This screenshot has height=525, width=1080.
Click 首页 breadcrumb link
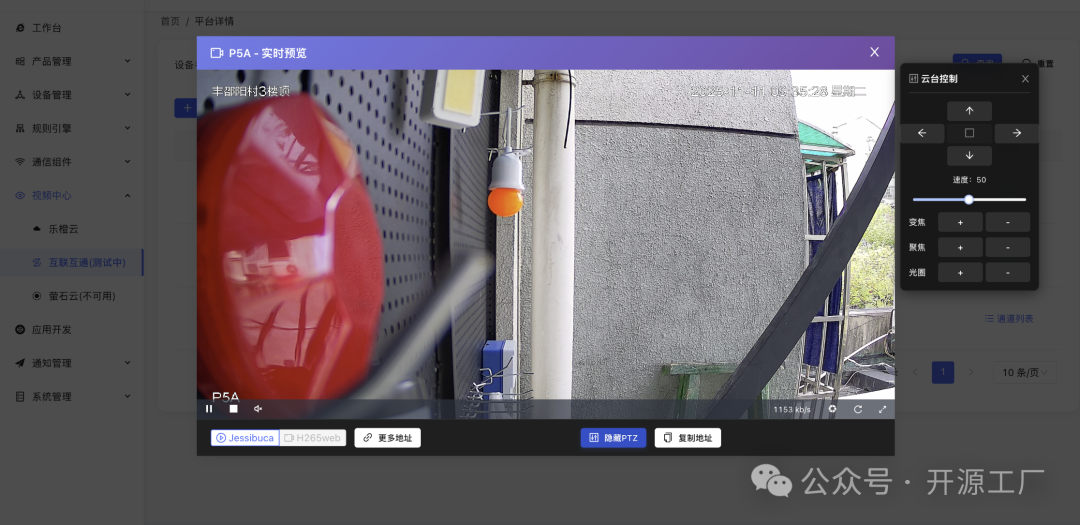coord(170,21)
